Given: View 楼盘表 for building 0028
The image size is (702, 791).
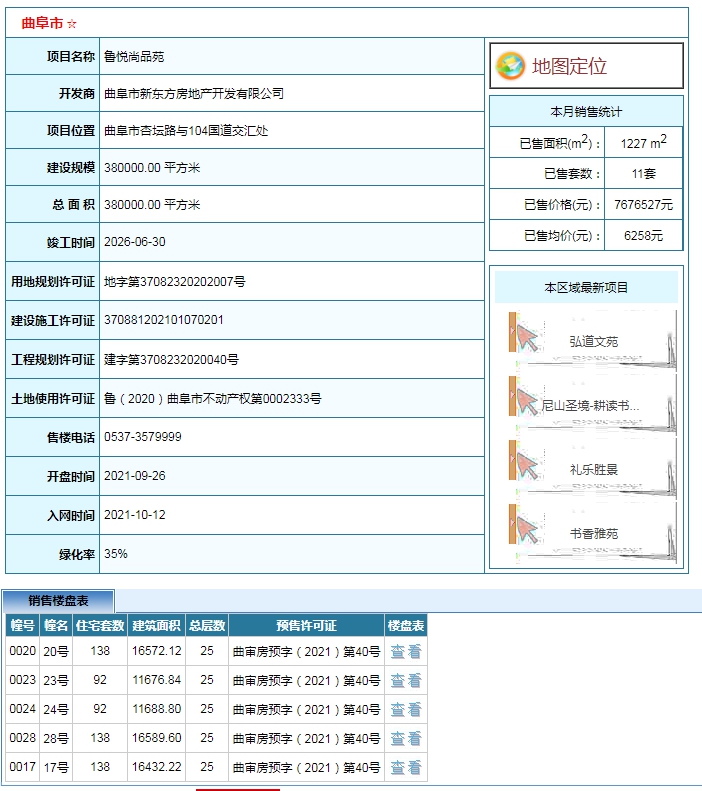Looking at the screenshot, I should point(406,739).
